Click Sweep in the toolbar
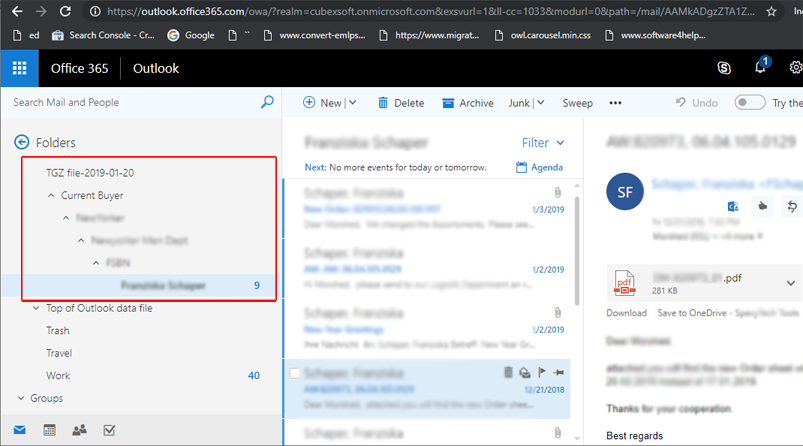The height and width of the screenshot is (446, 803). pos(577,103)
